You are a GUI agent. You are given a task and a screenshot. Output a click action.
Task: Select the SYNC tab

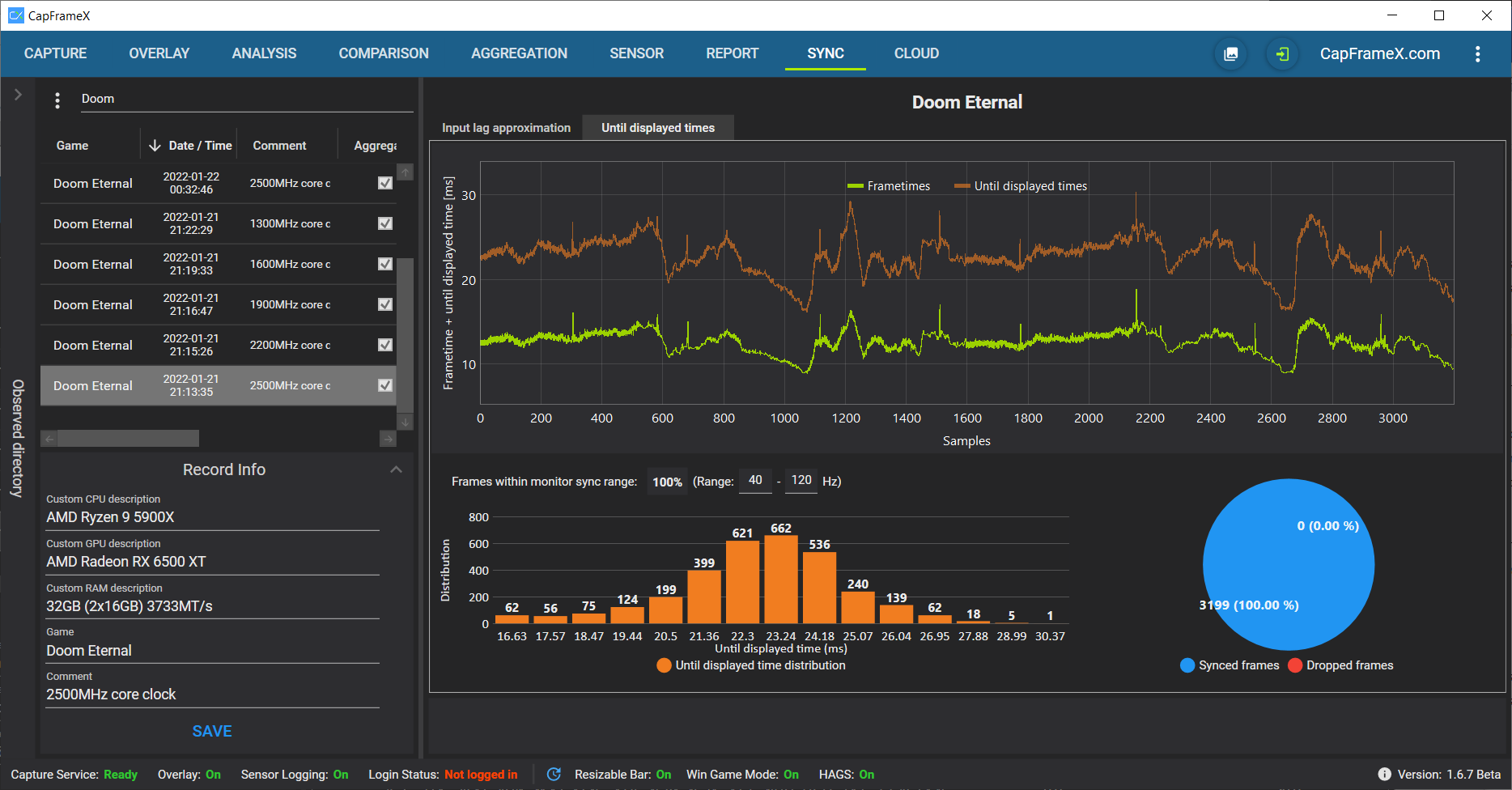pos(826,53)
